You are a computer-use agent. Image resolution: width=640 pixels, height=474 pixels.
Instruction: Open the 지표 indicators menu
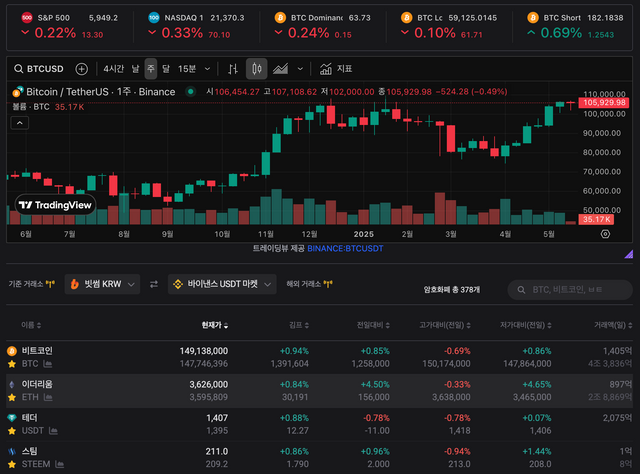(336, 69)
